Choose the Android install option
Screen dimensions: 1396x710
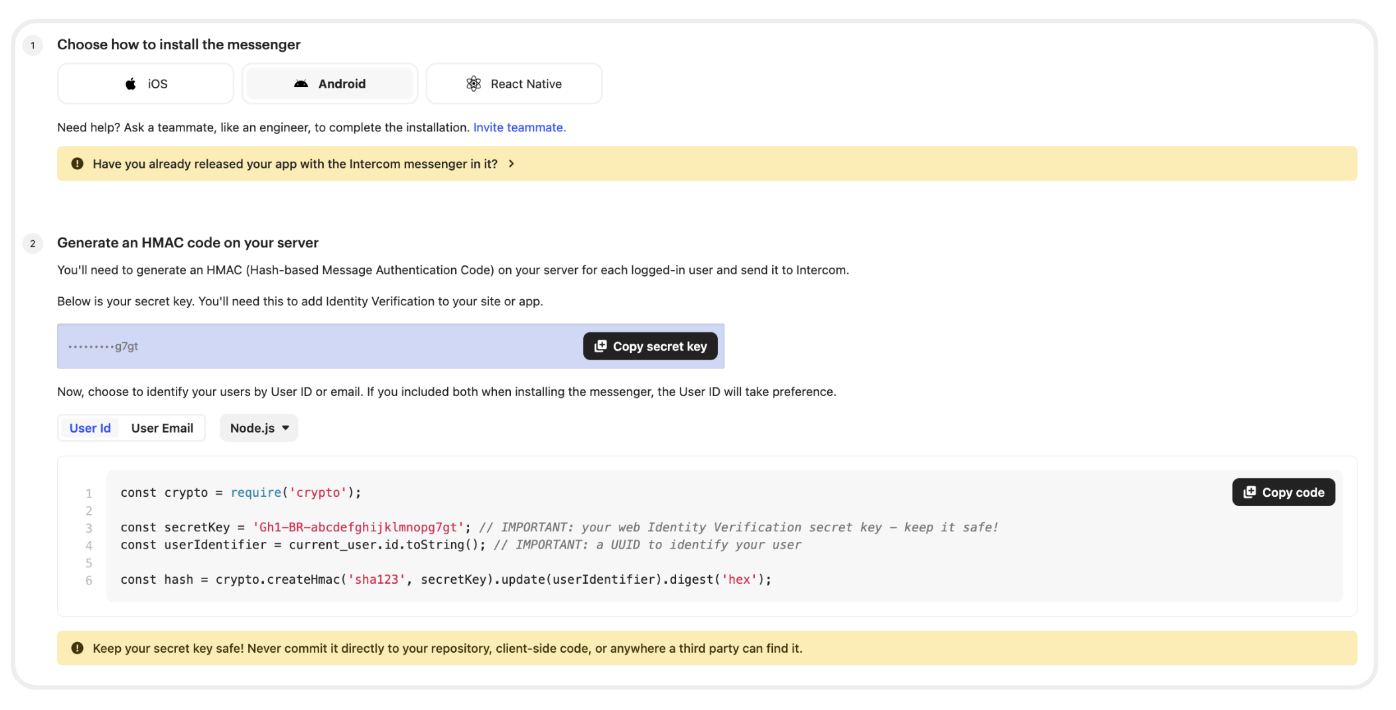[x=330, y=84]
